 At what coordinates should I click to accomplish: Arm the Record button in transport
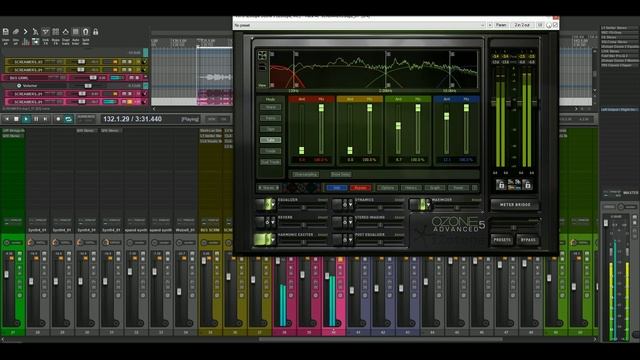(x=58, y=119)
